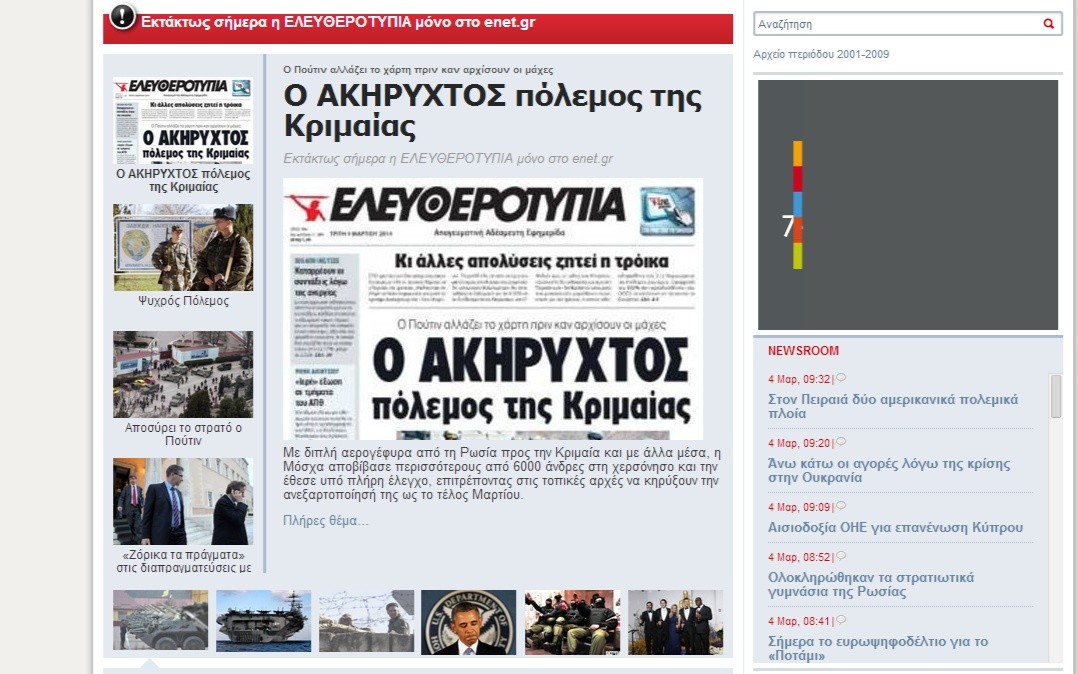Open the Obama thumbnail in the bottom strip
The width and height of the screenshot is (1078, 674).
pos(469,622)
